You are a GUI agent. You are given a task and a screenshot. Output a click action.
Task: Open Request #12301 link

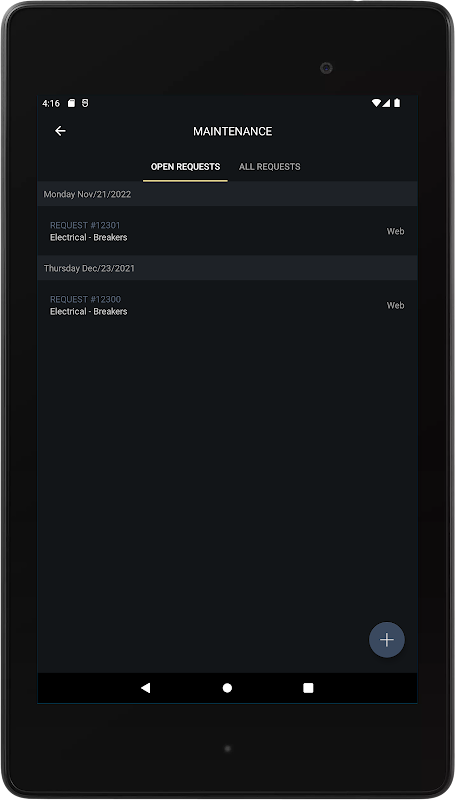pyautogui.click(x=85, y=225)
